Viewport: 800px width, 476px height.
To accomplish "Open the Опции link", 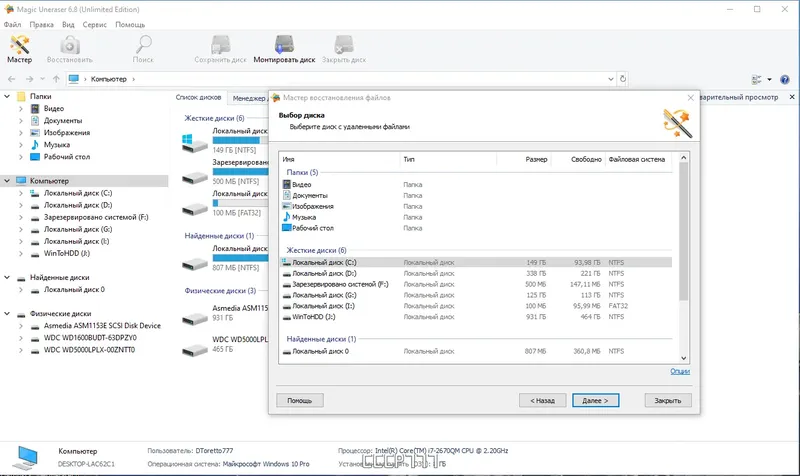I will click(x=680, y=371).
